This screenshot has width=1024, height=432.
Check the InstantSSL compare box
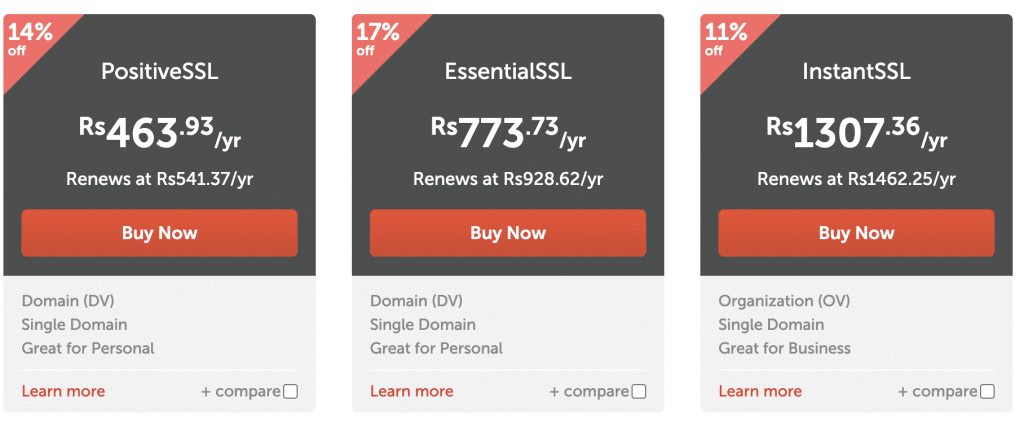tap(987, 392)
